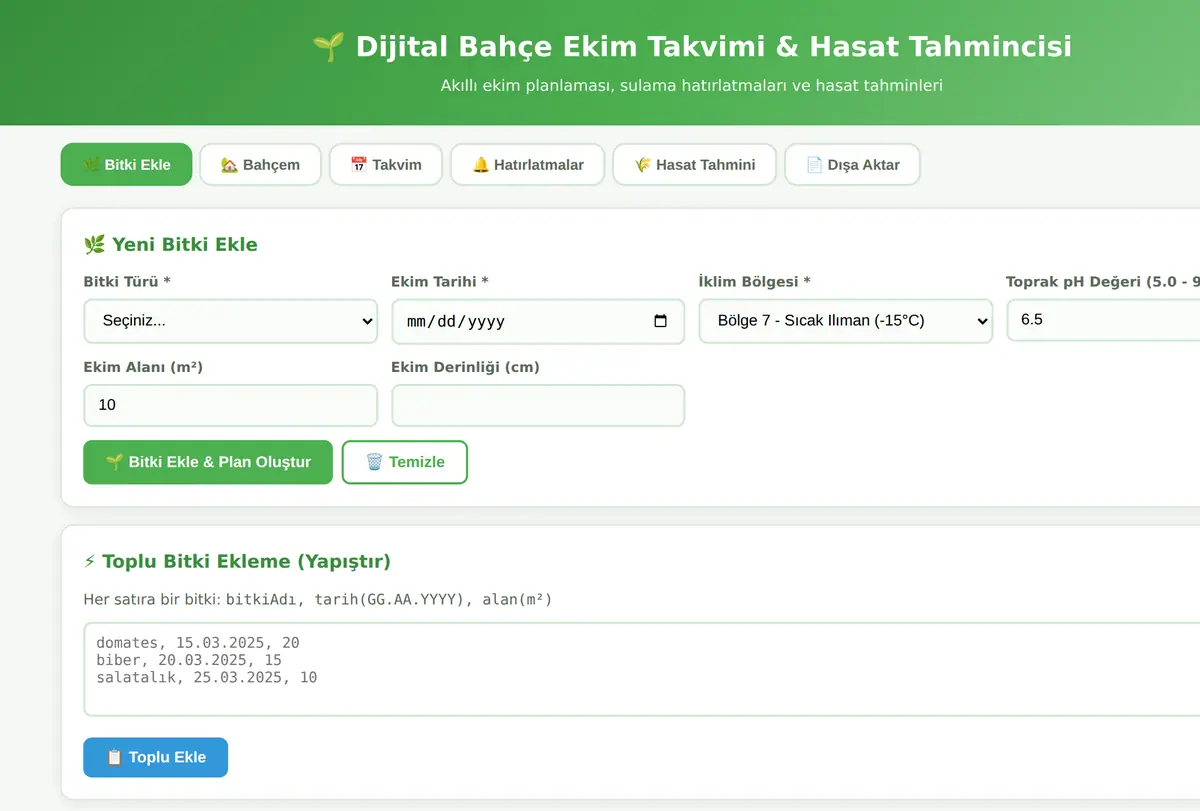
Task: Click the 'Ekim Alanı (m²)' label
Action: [x=143, y=367]
